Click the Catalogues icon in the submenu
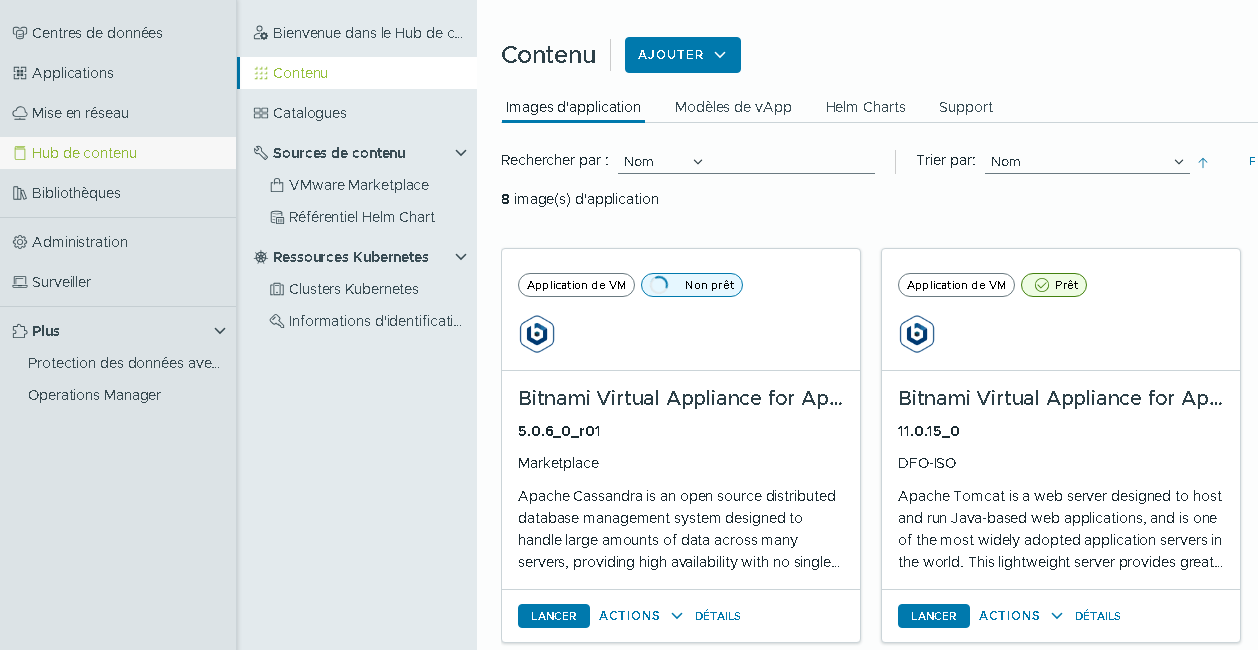This screenshot has width=1258, height=650. (x=261, y=113)
